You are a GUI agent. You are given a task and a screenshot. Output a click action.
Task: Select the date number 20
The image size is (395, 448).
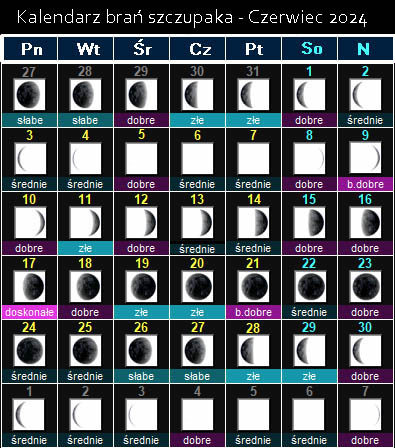(197, 263)
